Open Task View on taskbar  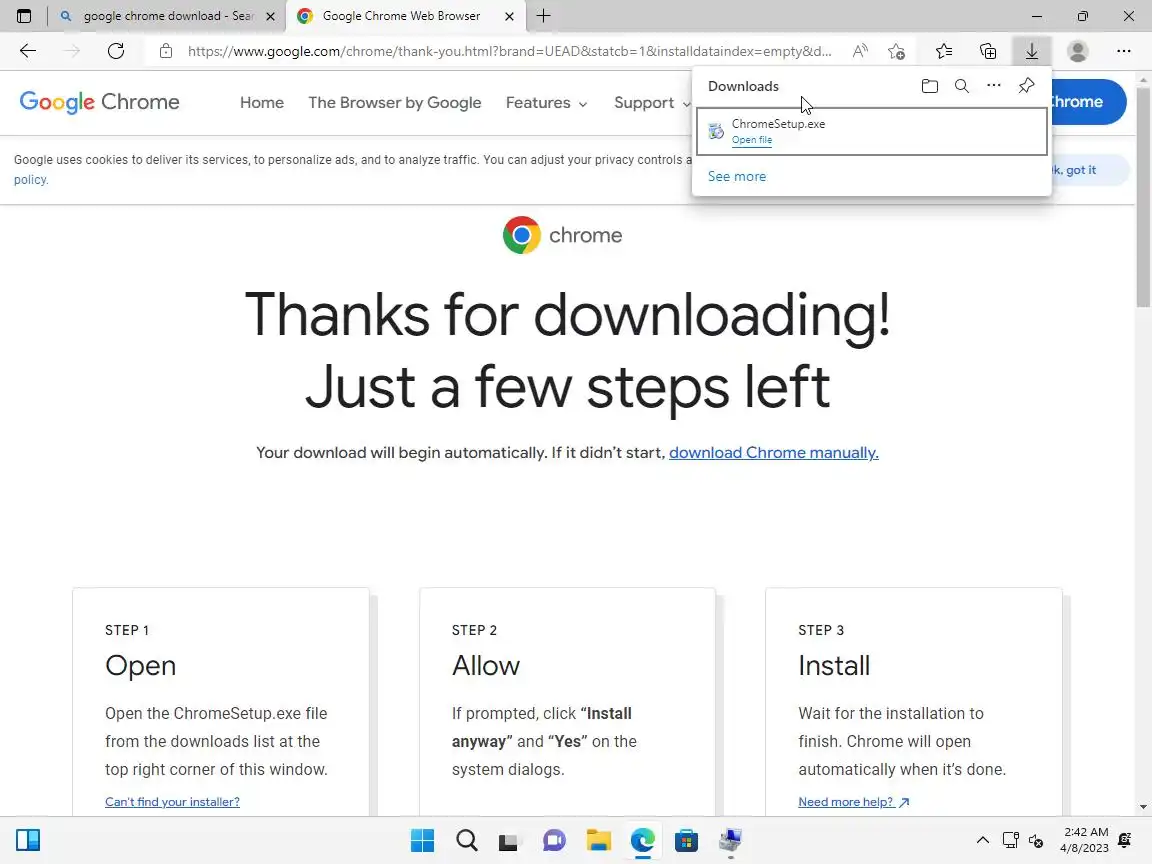(509, 840)
